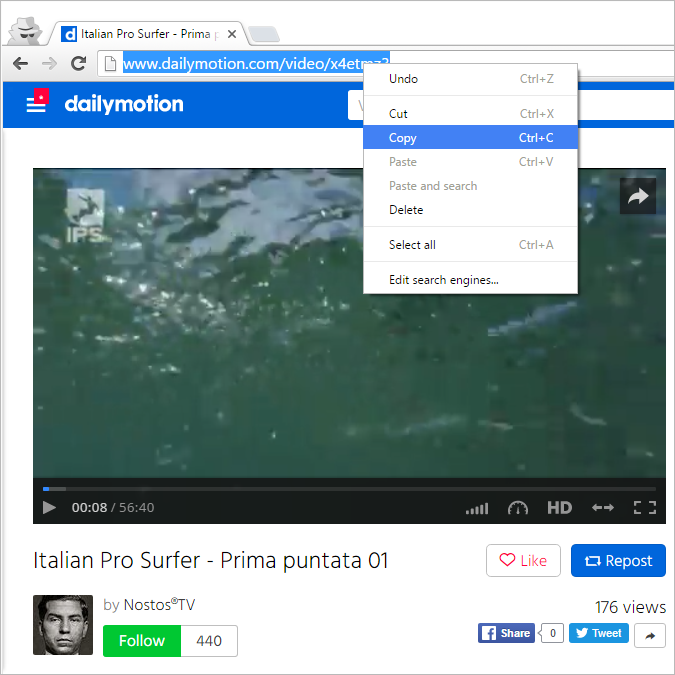Click the 176 views text
This screenshot has width=675, height=675.
(630, 607)
